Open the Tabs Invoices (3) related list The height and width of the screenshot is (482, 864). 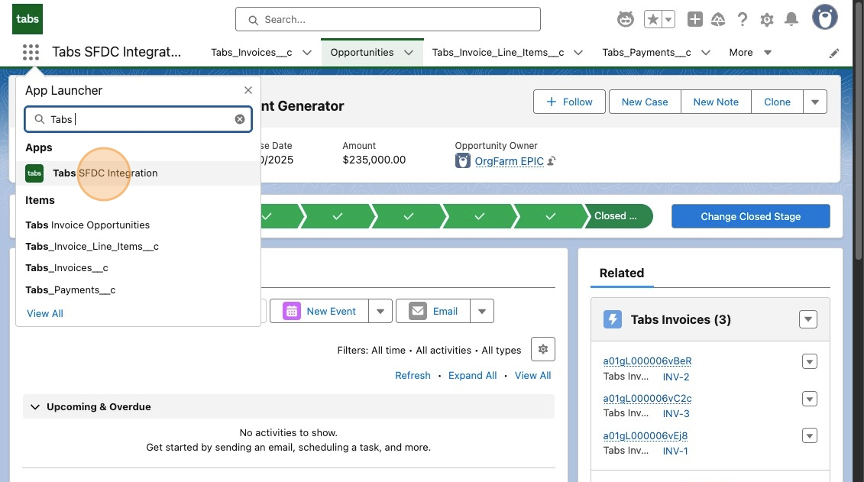tap(681, 319)
